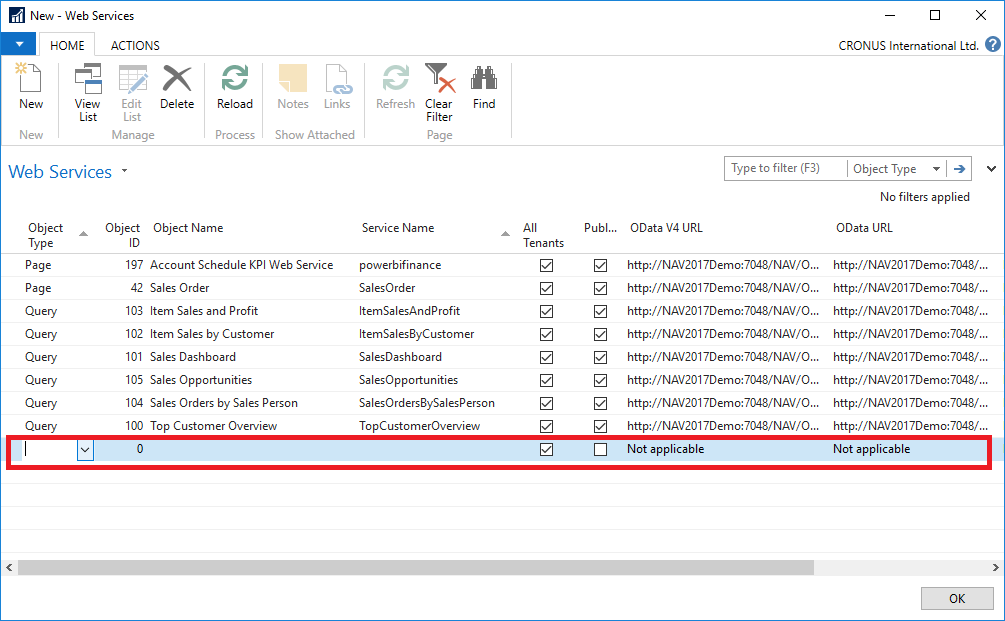Select the ItemSalesByCustomer service name cell
Viewport: 1005px width, 621px height.
click(x=417, y=334)
